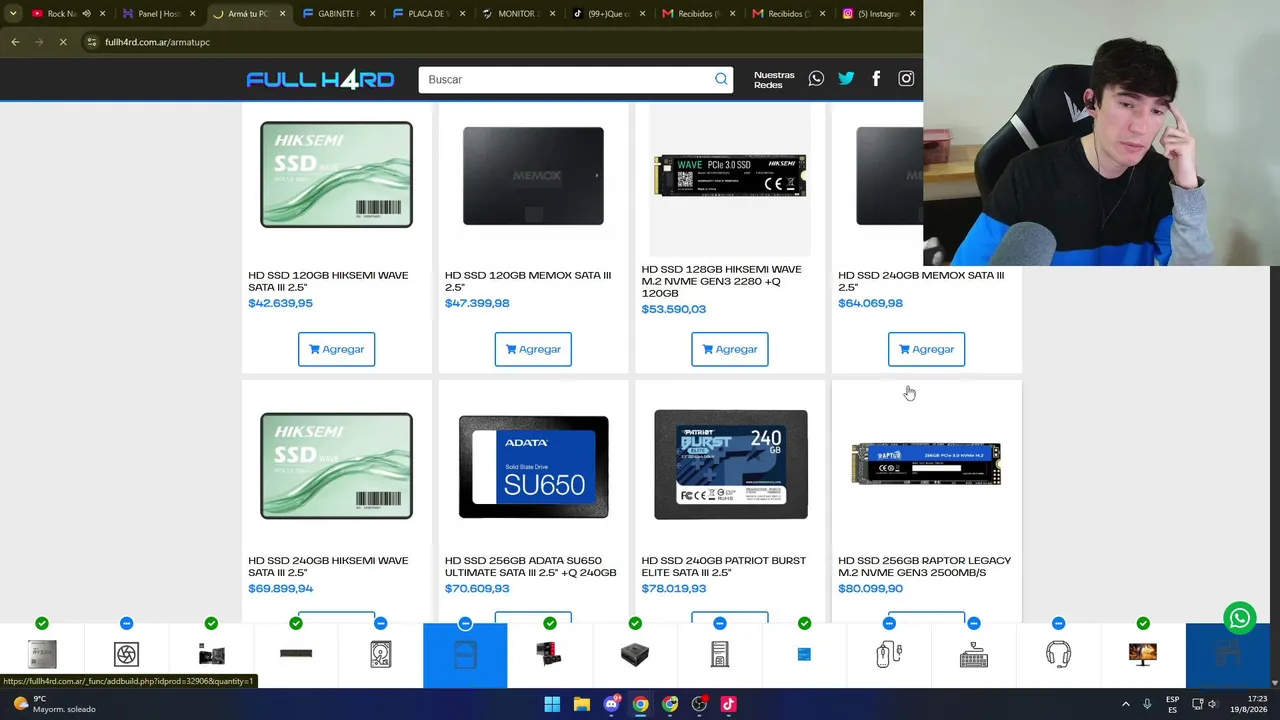This screenshot has height=720, width=1280.
Task: Open the 120GB Hiksemi Wave SSD product image
Action: (x=336, y=175)
